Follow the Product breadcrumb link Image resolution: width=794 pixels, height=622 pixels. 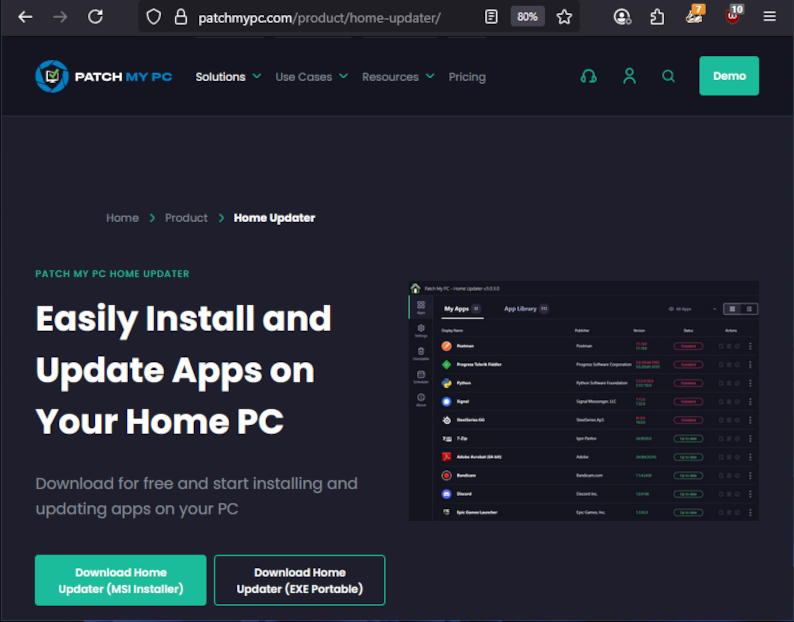[186, 218]
